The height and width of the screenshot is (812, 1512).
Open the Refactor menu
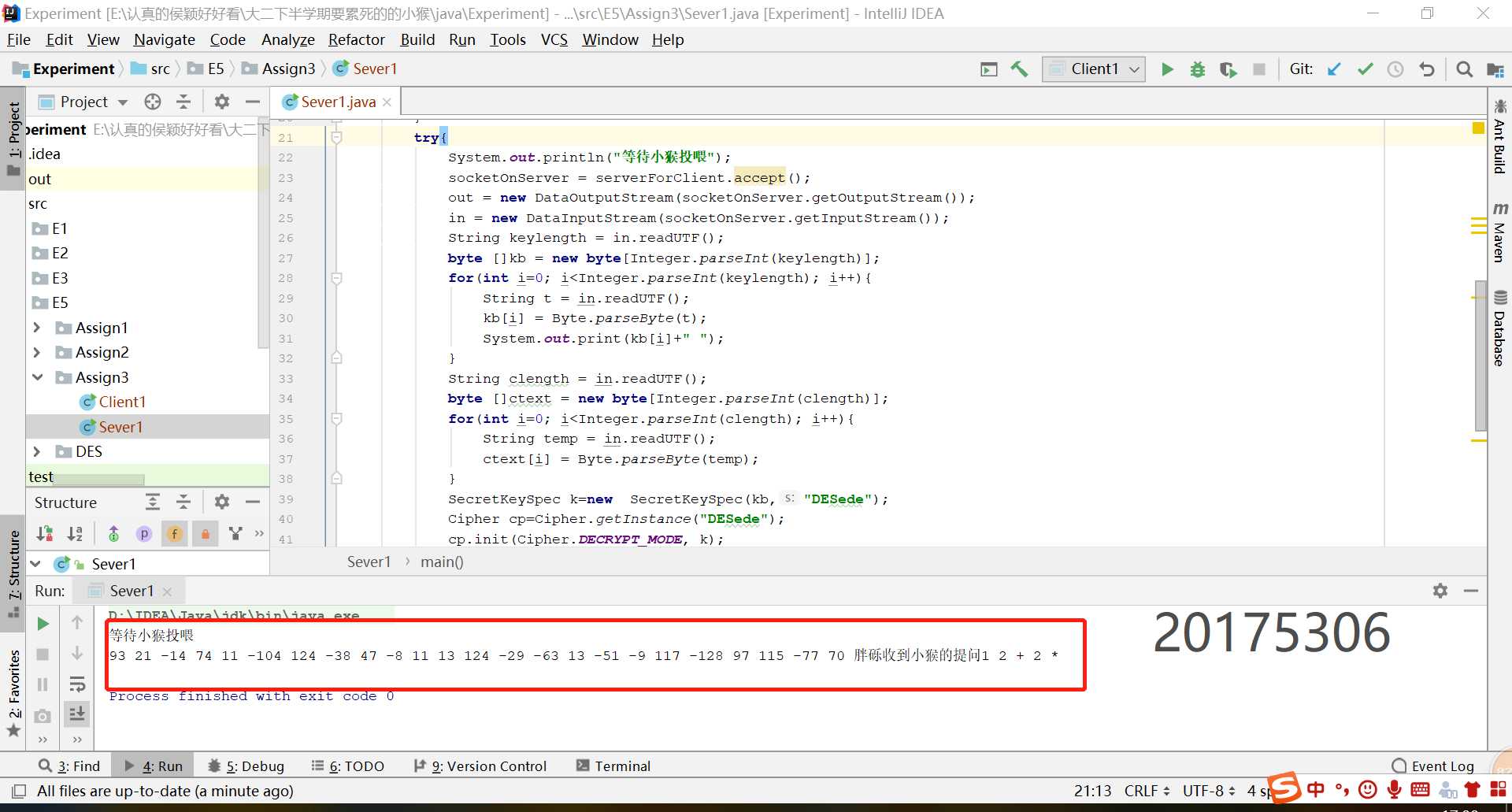click(x=357, y=39)
